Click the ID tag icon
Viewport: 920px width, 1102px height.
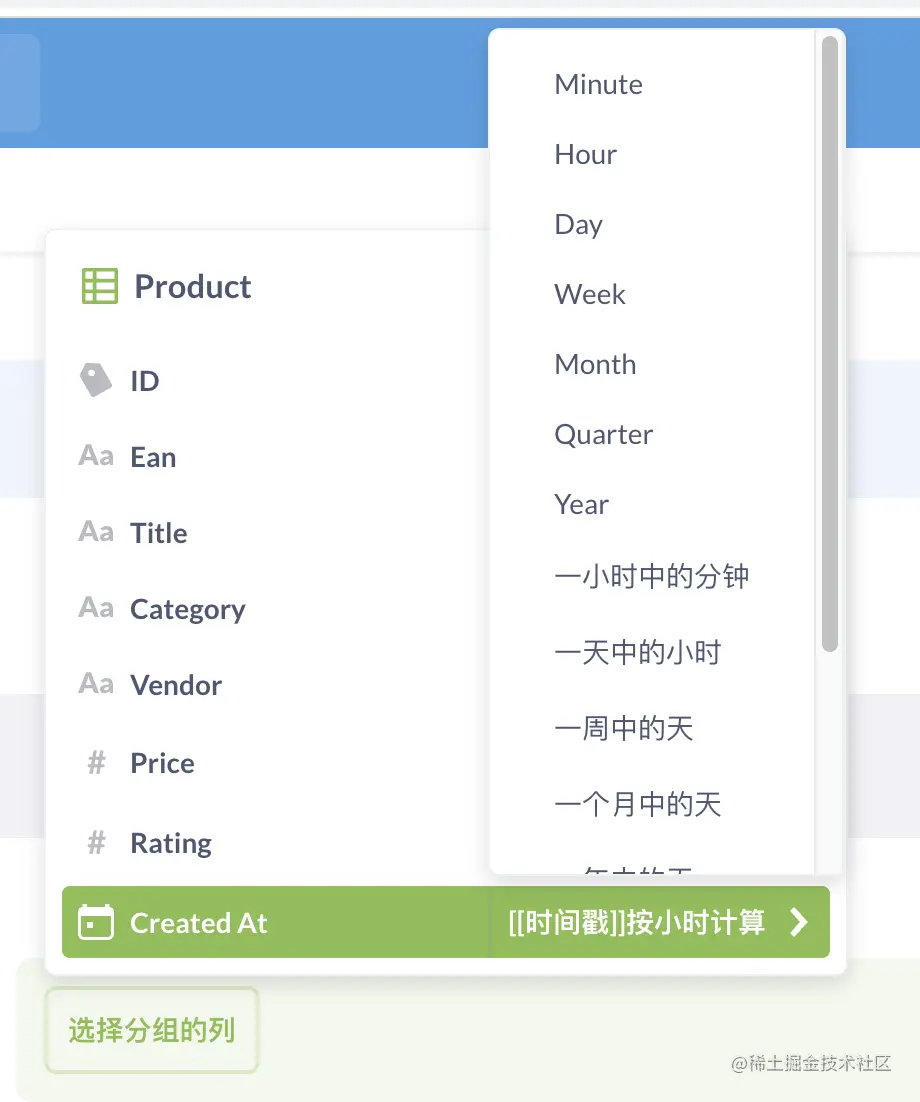[96, 380]
